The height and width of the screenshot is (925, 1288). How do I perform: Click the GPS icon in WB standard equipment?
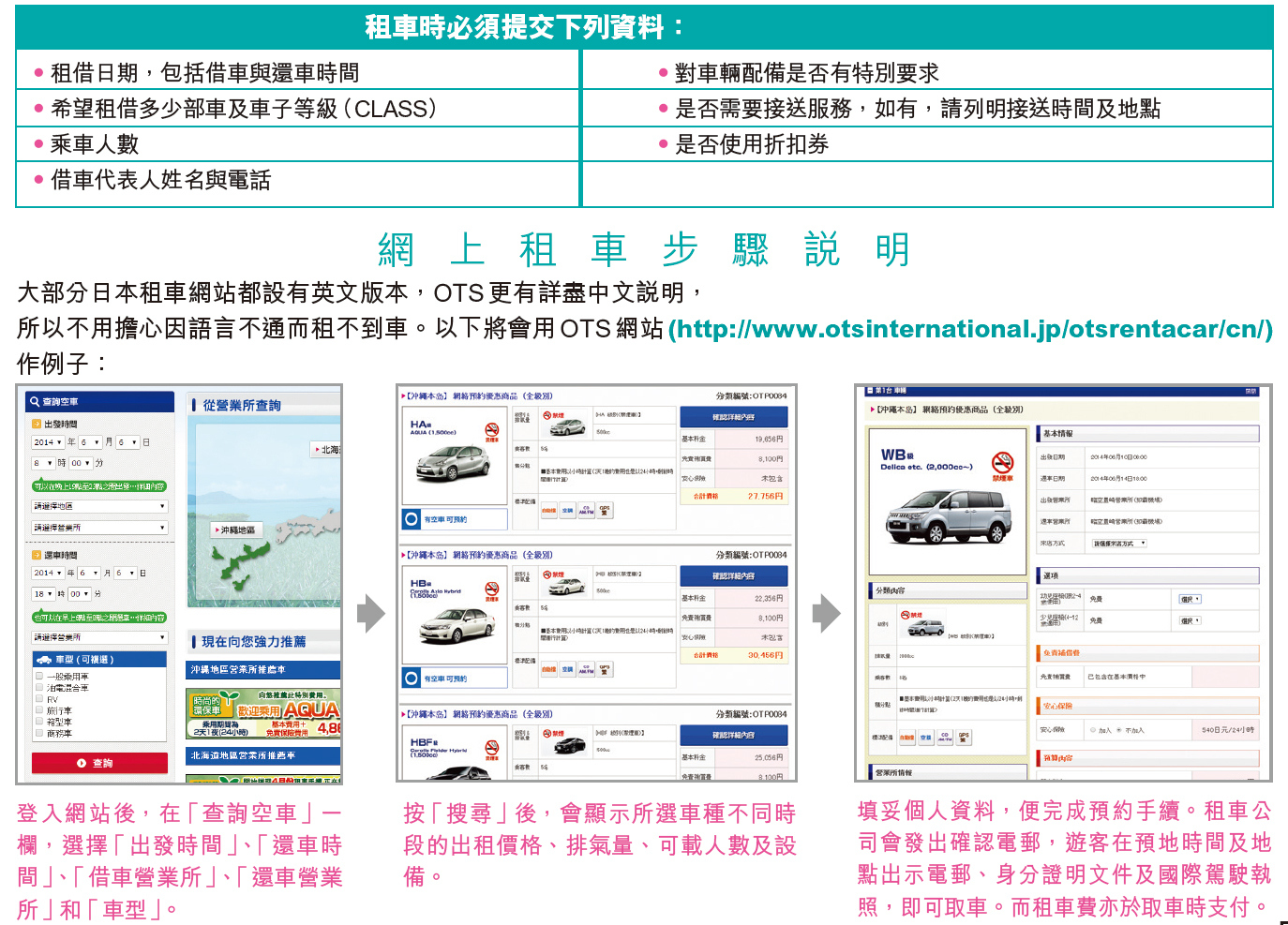tap(963, 738)
